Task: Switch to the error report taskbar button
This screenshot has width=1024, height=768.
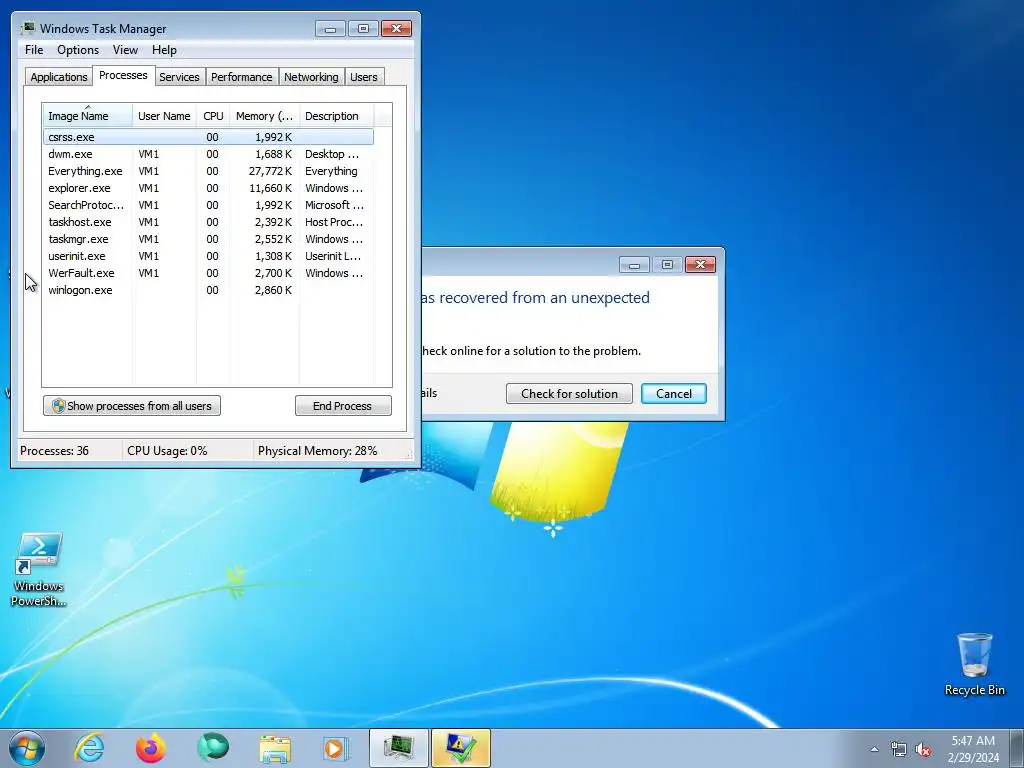Action: tap(460, 748)
